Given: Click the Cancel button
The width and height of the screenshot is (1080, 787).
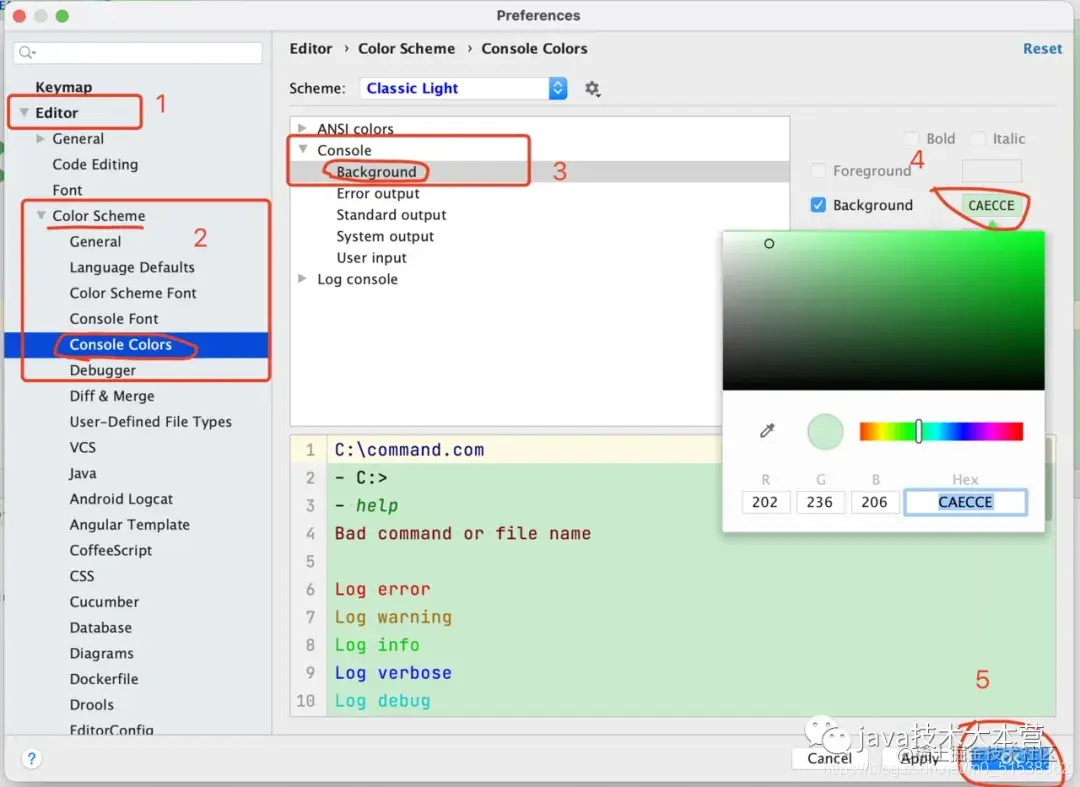Looking at the screenshot, I should (829, 758).
